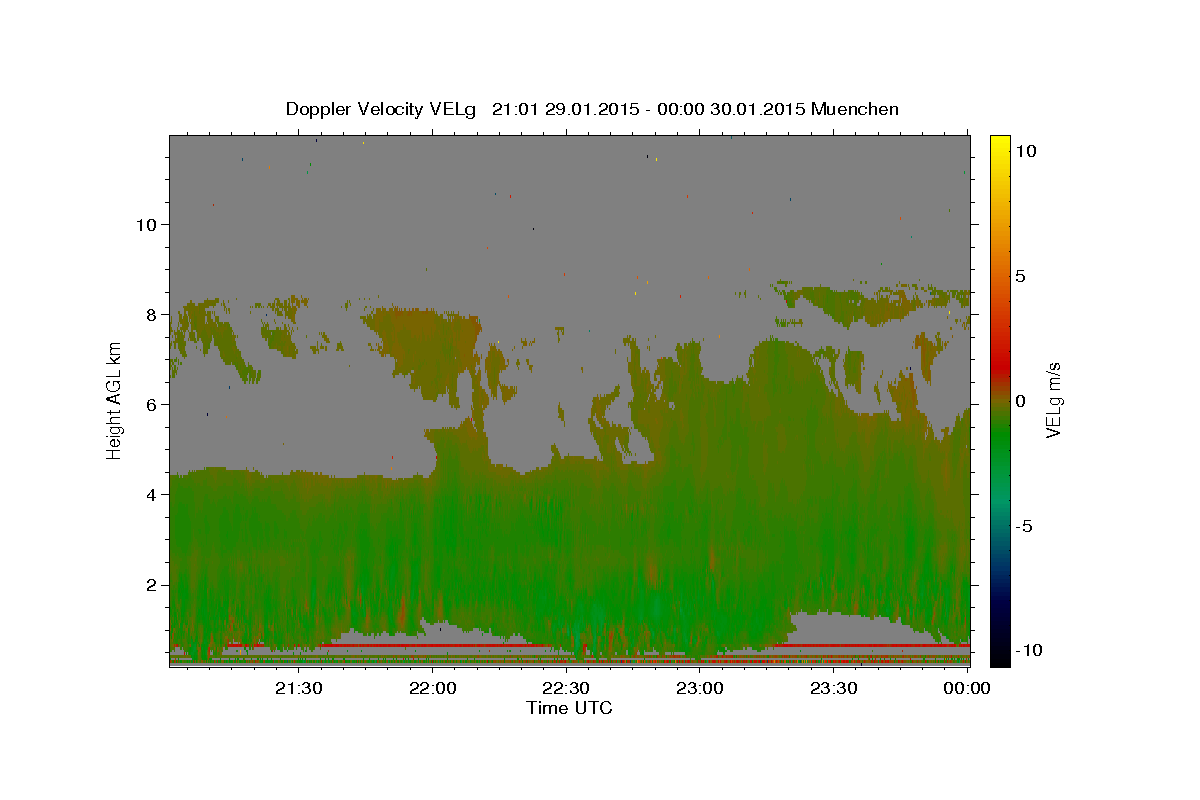Click the height axis label 10
Image resolution: width=1200 pixels, height=800 pixels.
146,224
